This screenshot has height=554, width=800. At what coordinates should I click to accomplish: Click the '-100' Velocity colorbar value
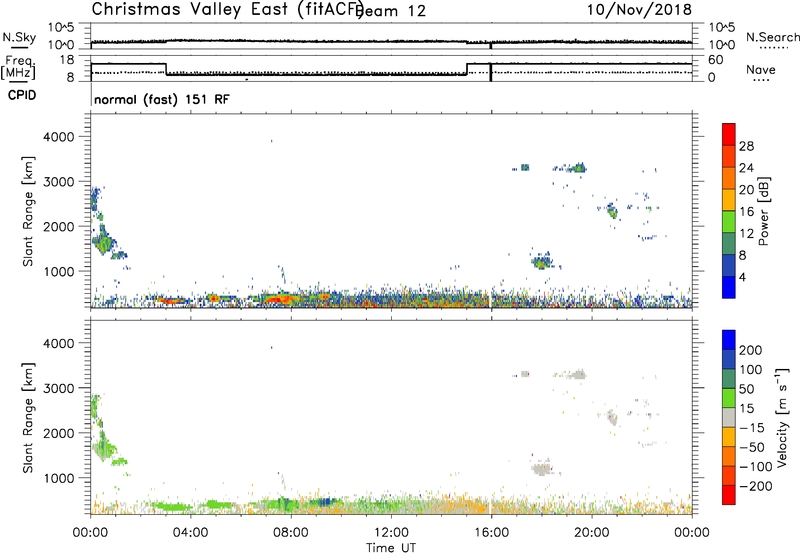pyautogui.click(x=755, y=467)
